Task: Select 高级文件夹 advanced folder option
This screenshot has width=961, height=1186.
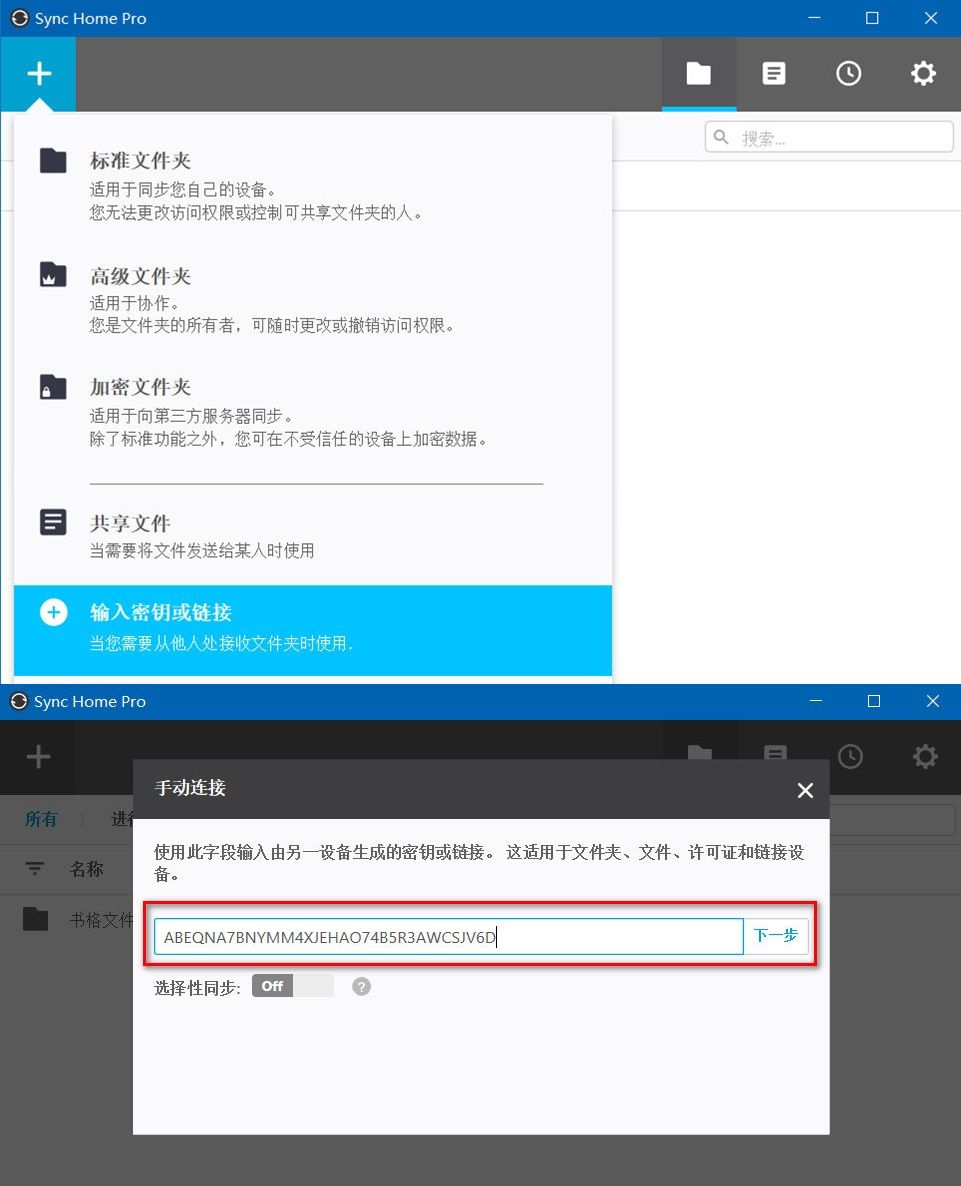Action: point(312,299)
